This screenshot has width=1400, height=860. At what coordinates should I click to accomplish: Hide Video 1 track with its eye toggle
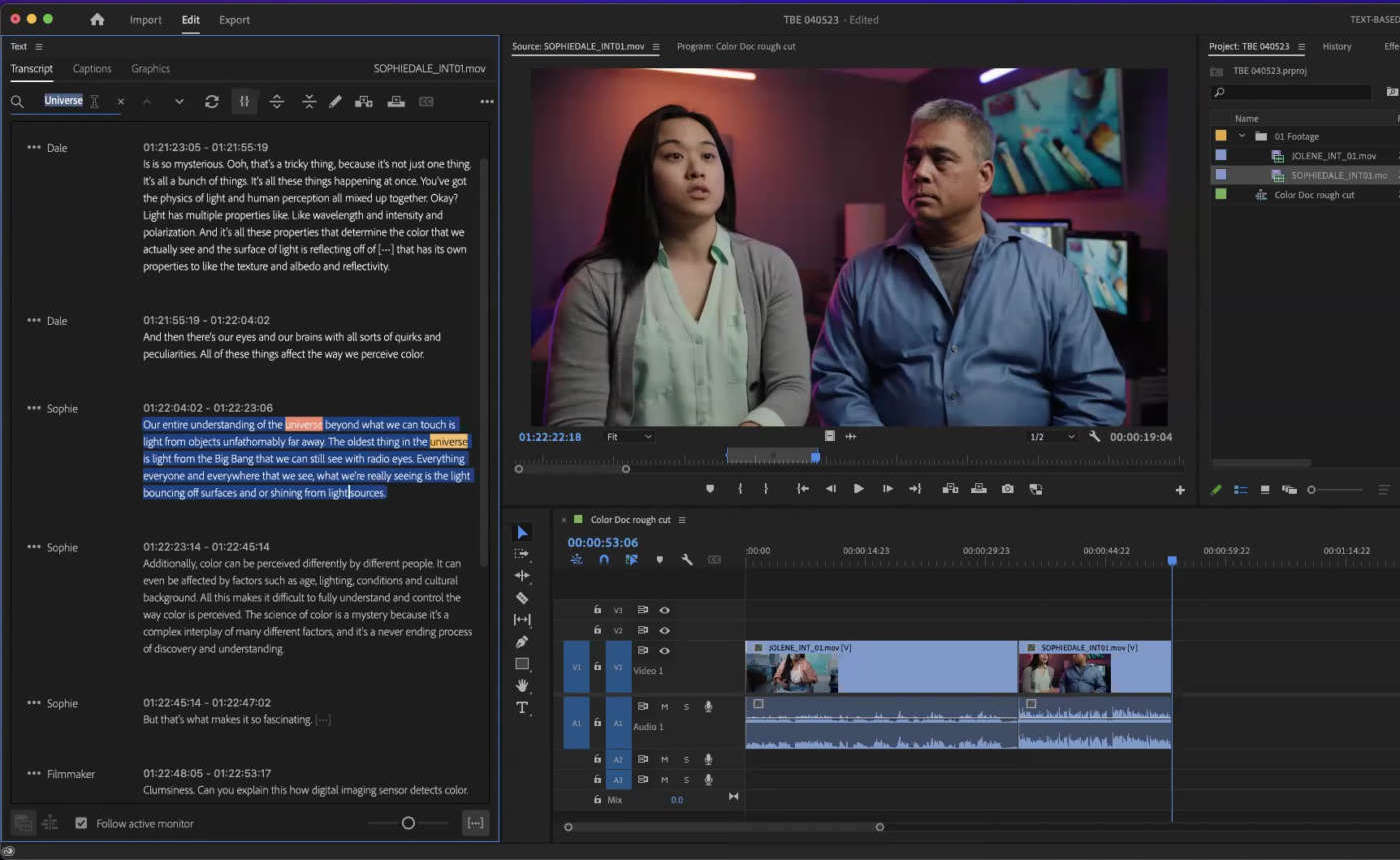664,650
